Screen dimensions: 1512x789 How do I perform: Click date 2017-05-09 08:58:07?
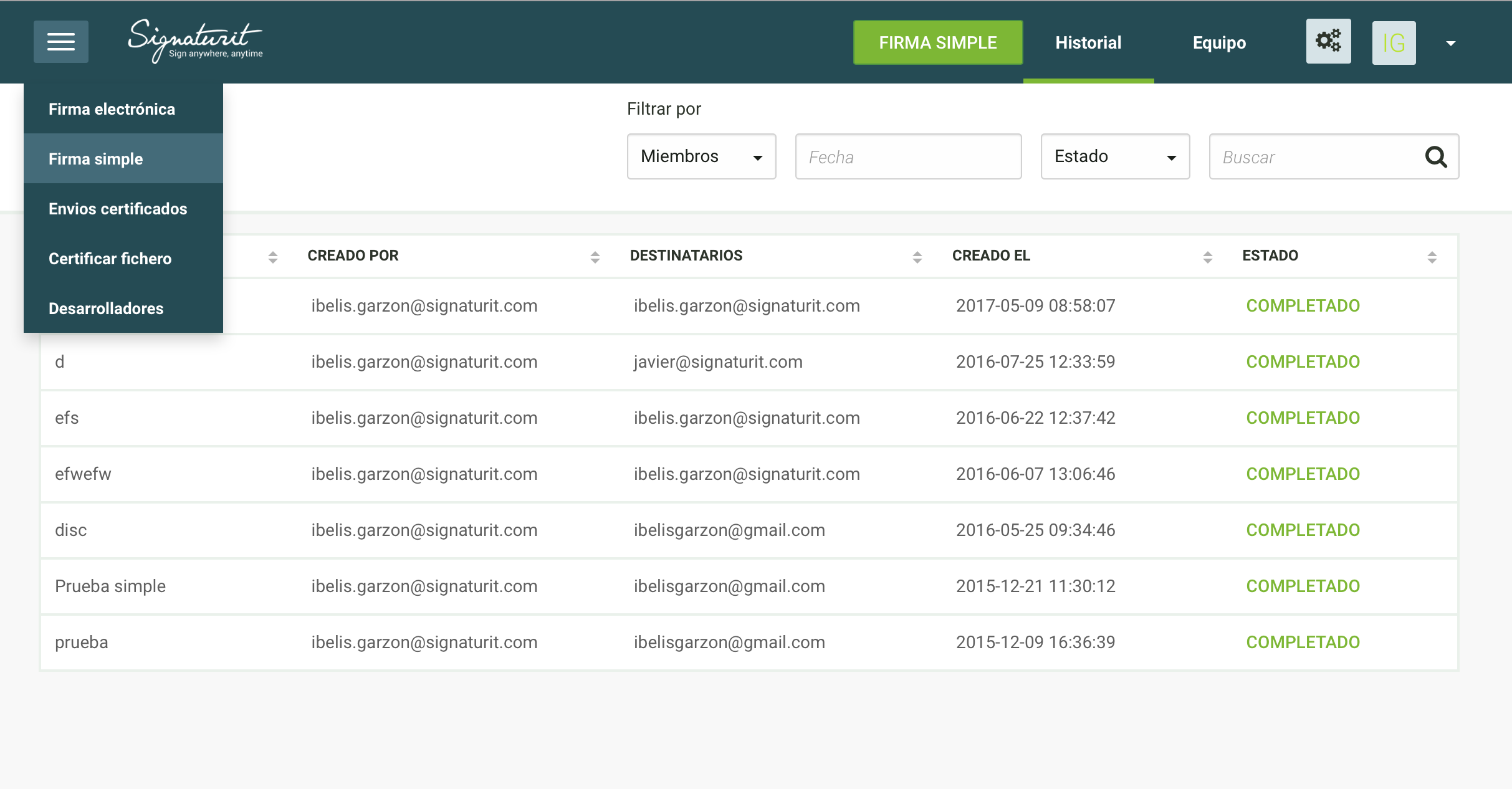[x=1036, y=306]
